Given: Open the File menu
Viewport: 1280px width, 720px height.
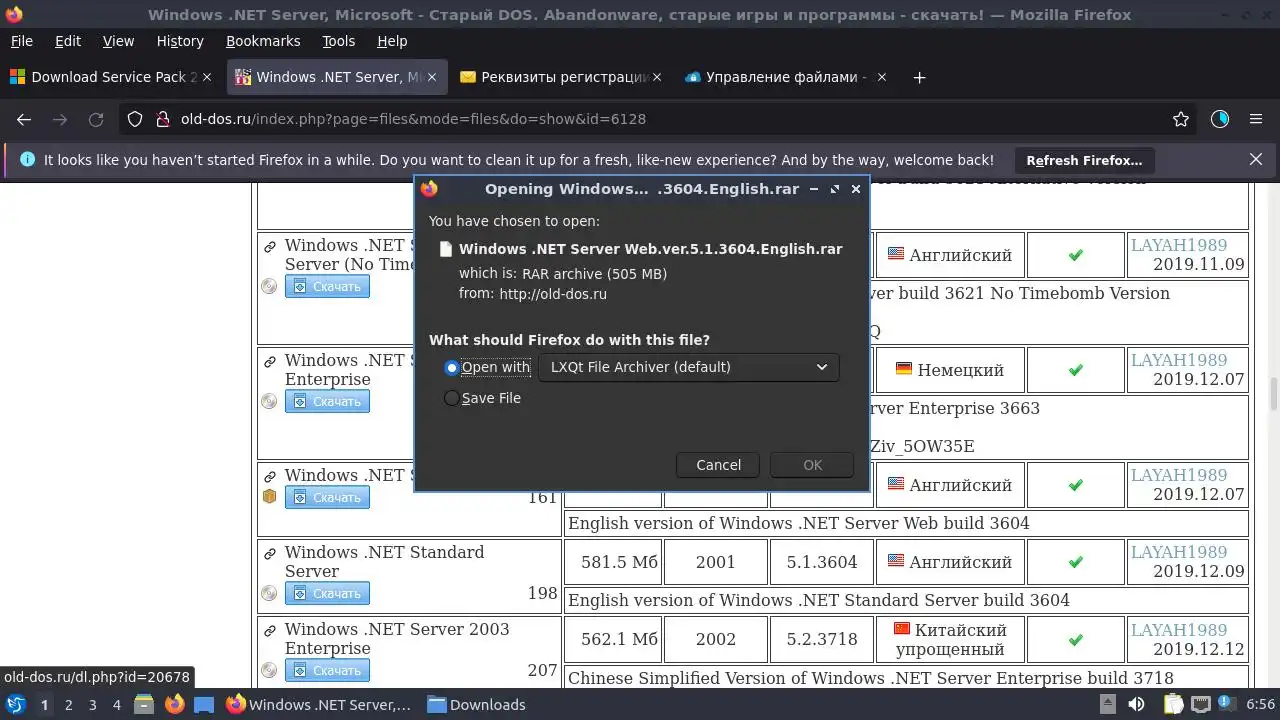Looking at the screenshot, I should (x=21, y=41).
